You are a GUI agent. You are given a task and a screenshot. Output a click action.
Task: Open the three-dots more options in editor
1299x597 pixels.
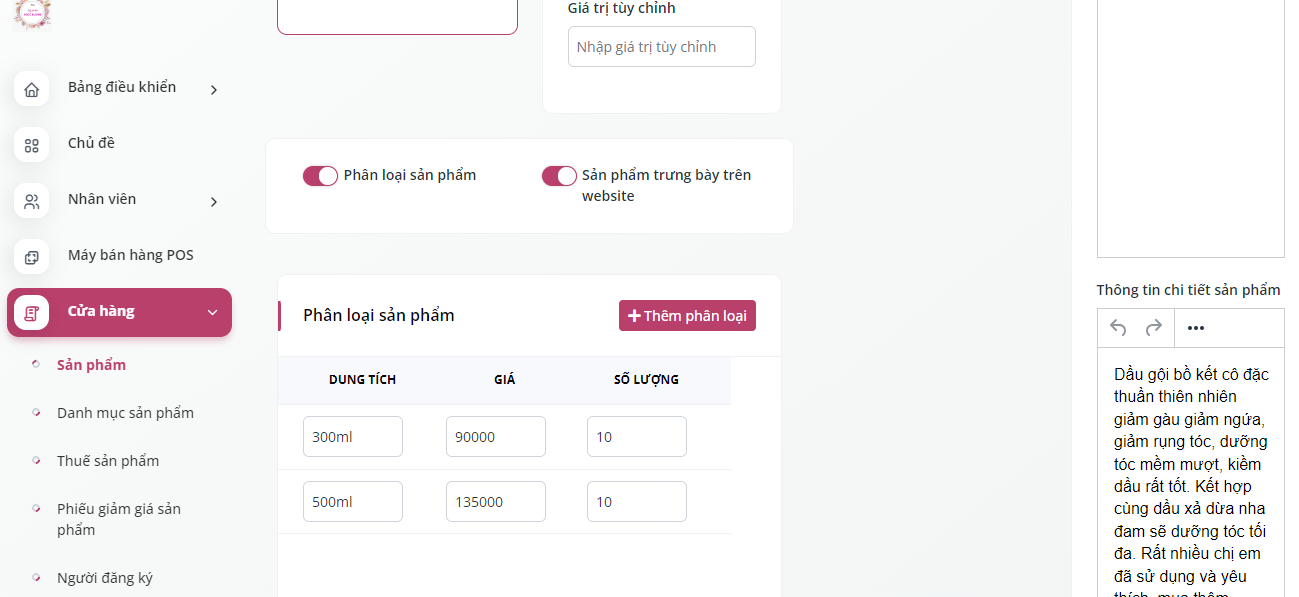point(1196,328)
